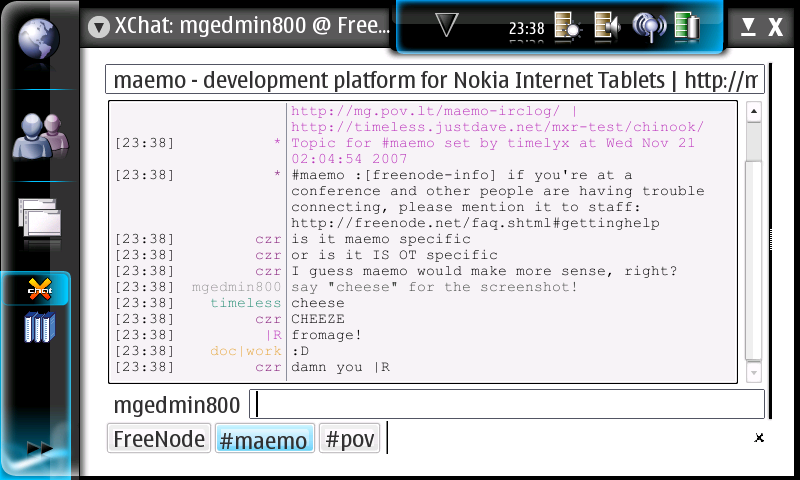The image size is (800, 480).
Task: Open the volume speaker status icon
Action: 606,27
